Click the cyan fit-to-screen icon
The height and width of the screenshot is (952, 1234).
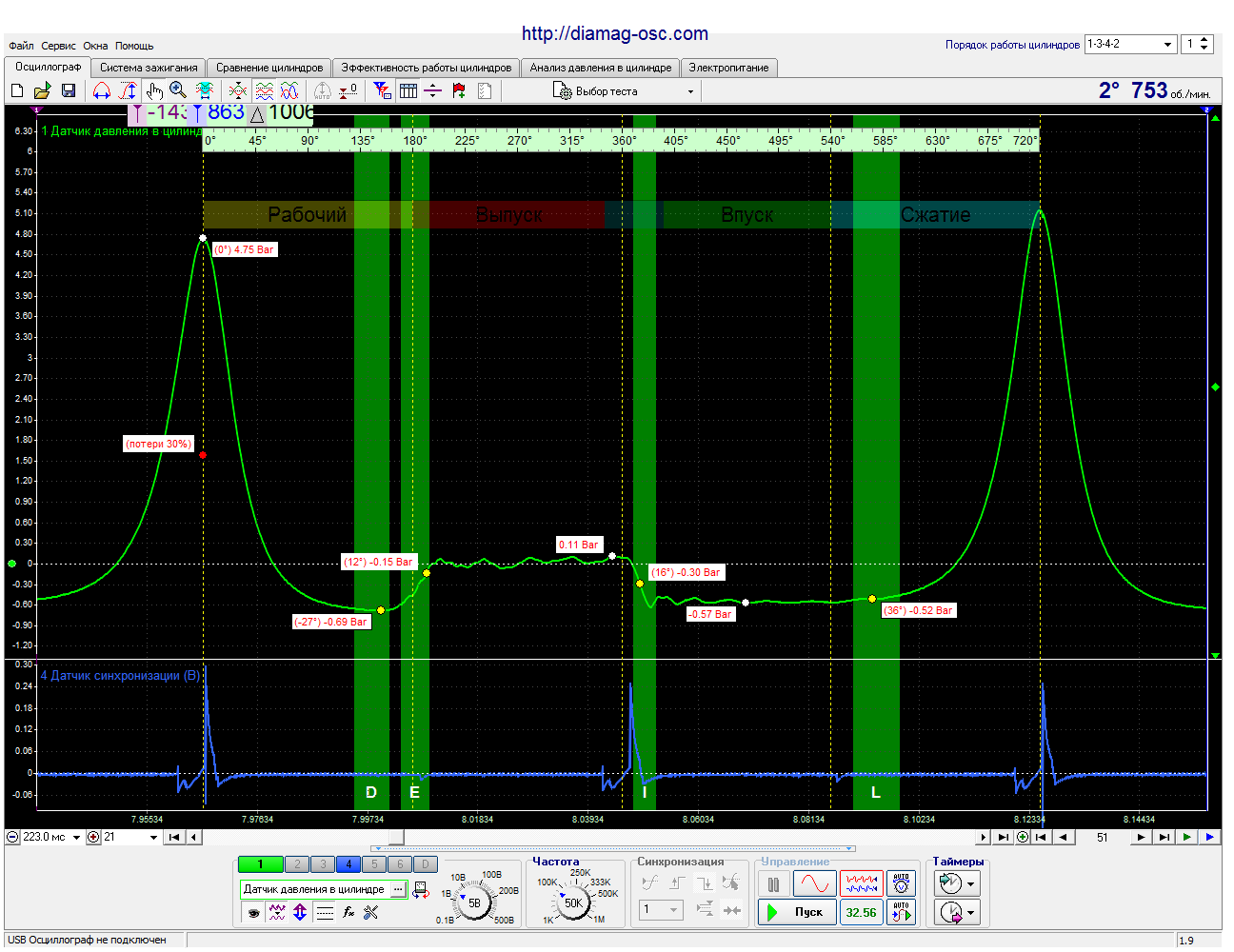coord(204,90)
